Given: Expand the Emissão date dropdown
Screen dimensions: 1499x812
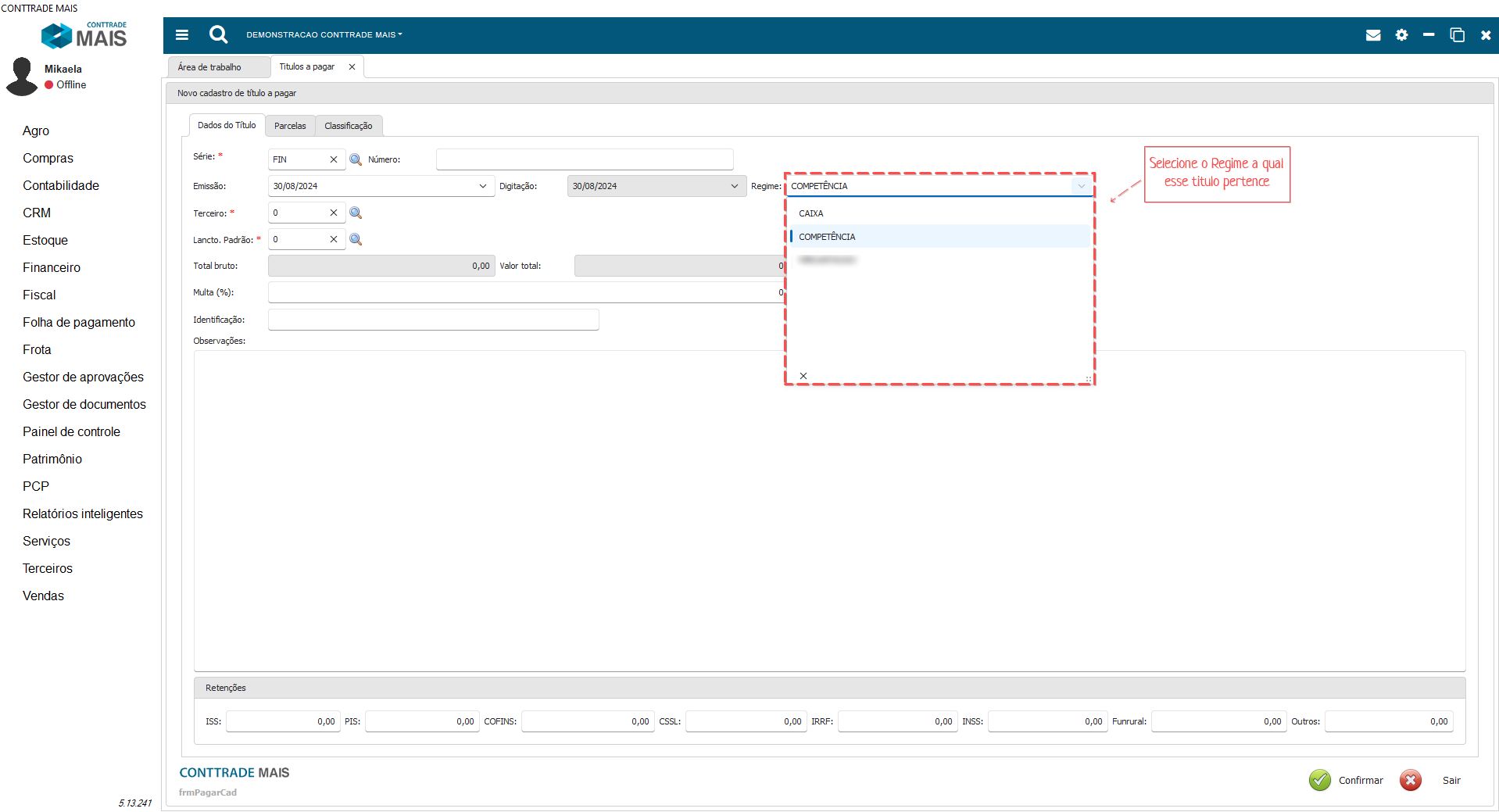Looking at the screenshot, I should [x=482, y=186].
